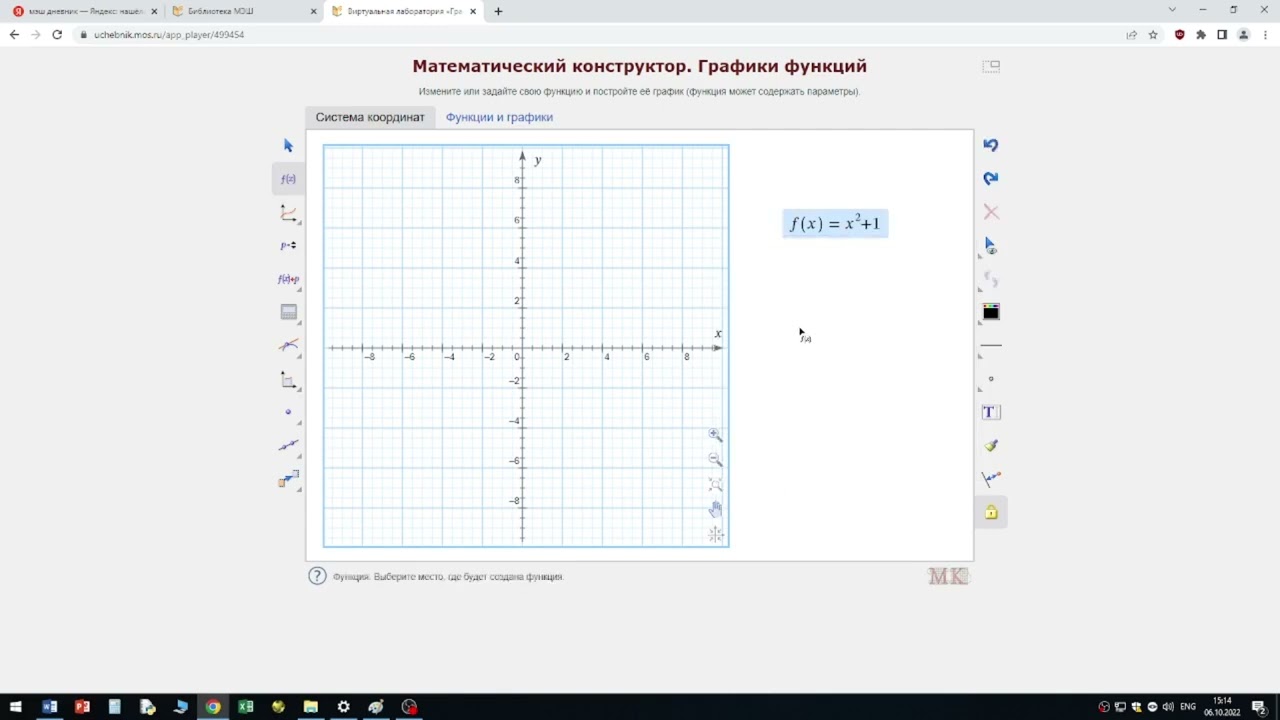1280x720 pixels.
Task: Zoom in on the coordinate grid
Action: 715,435
